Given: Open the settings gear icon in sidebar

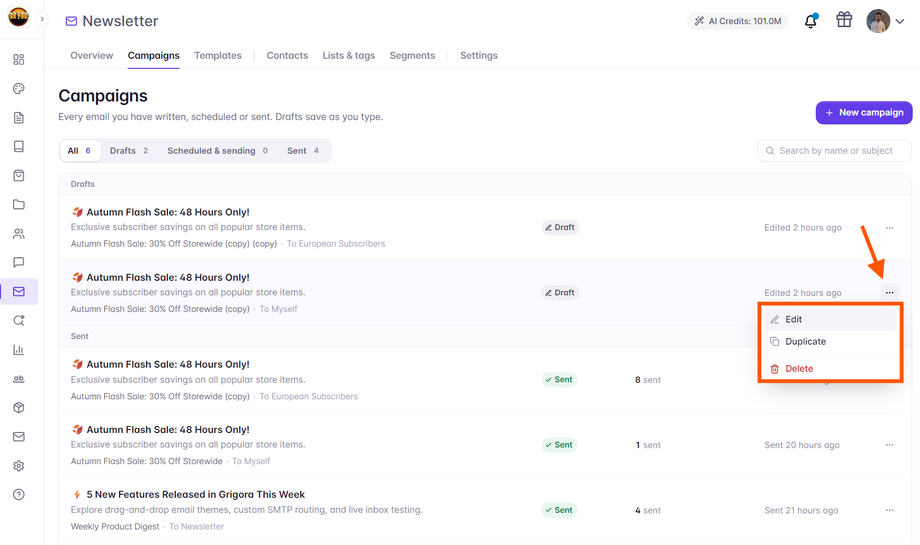Looking at the screenshot, I should click(x=19, y=465).
